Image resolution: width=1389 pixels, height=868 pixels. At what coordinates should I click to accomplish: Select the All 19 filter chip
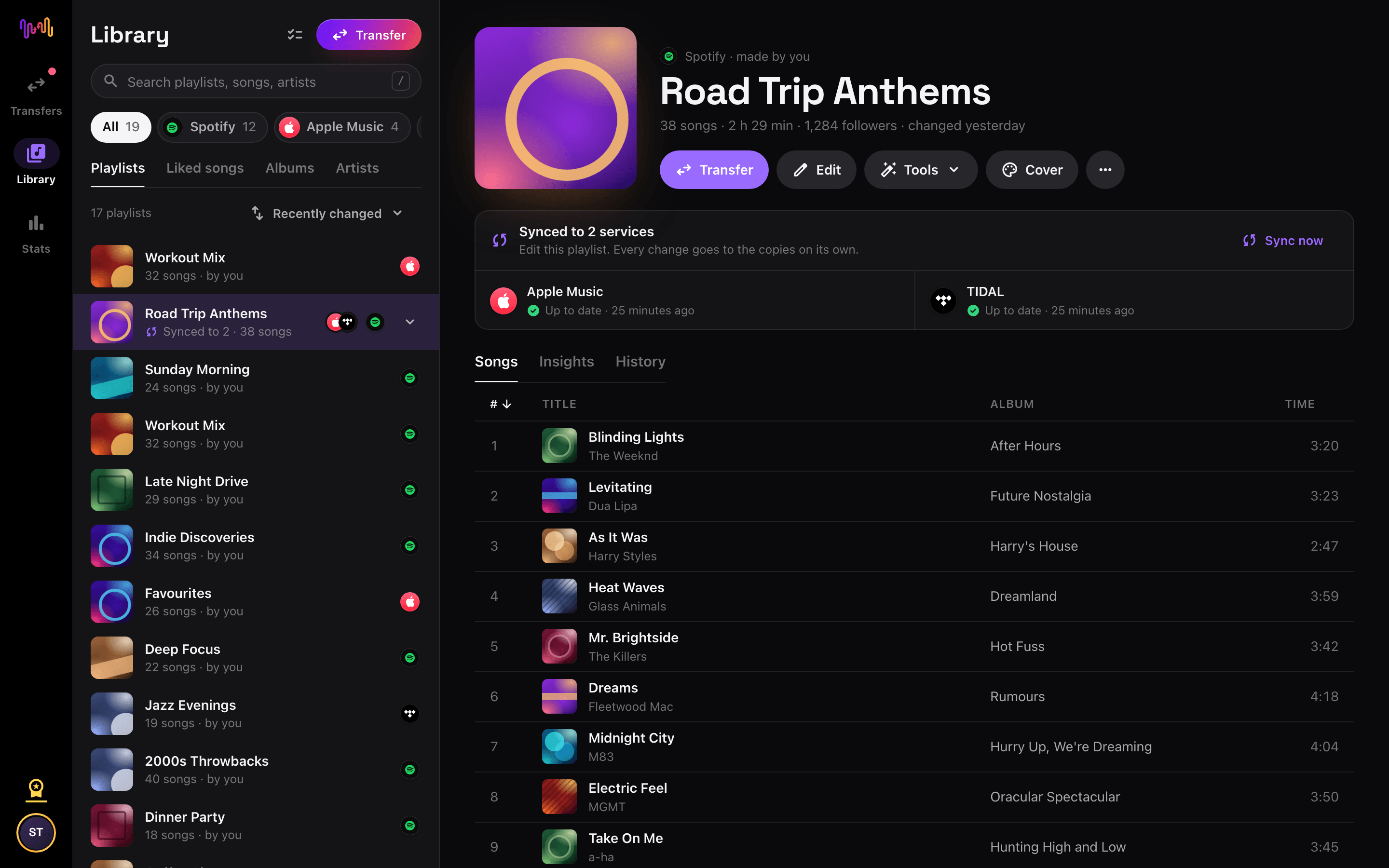pos(121,127)
